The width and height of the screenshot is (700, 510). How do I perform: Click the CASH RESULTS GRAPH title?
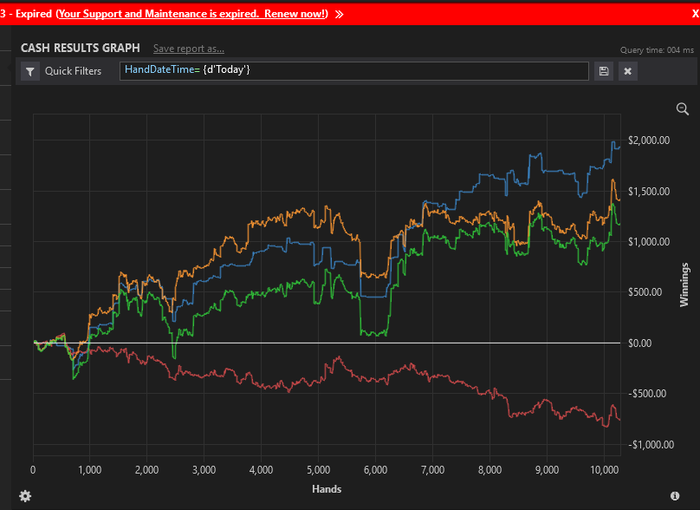click(x=80, y=48)
